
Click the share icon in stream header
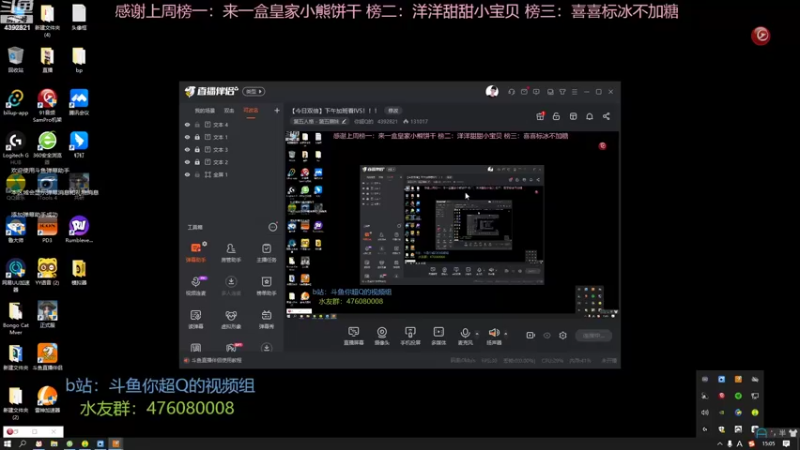(x=606, y=116)
